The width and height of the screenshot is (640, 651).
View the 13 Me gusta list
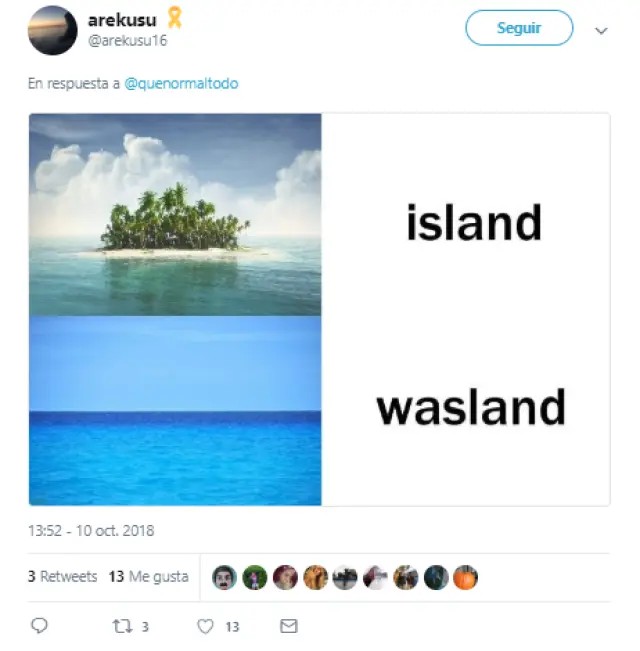[x=148, y=577]
